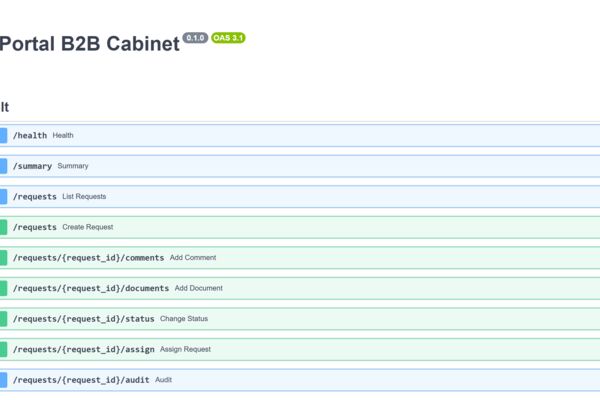Click the "List Requests" description text
This screenshot has width=600, height=400.
point(84,196)
